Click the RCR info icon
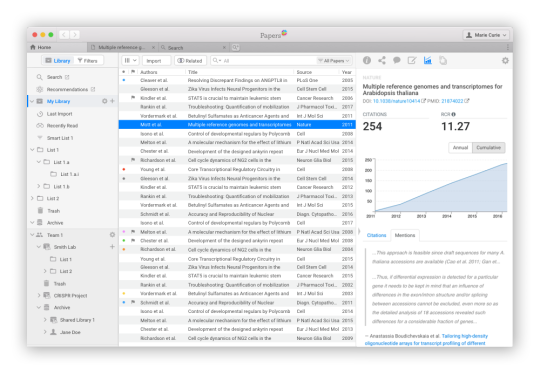Image resolution: width=540 pixels, height=374 pixels. pos(454,114)
